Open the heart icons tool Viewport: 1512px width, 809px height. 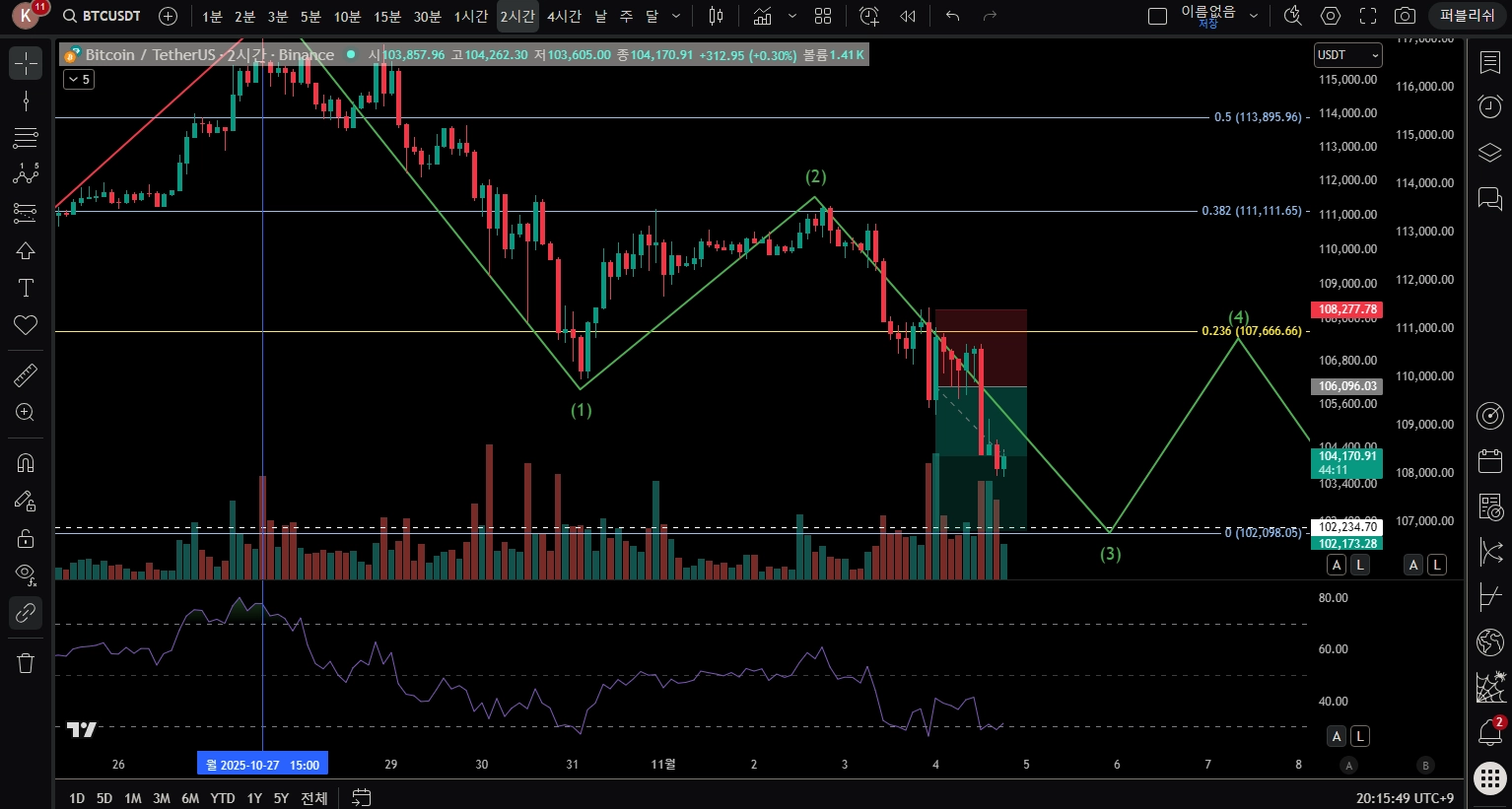click(26, 325)
